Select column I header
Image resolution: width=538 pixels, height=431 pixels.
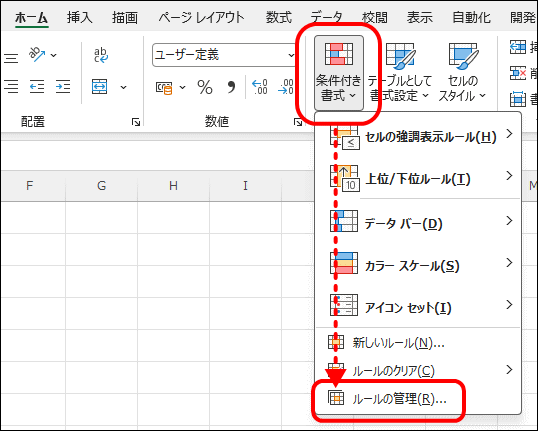click(x=245, y=186)
